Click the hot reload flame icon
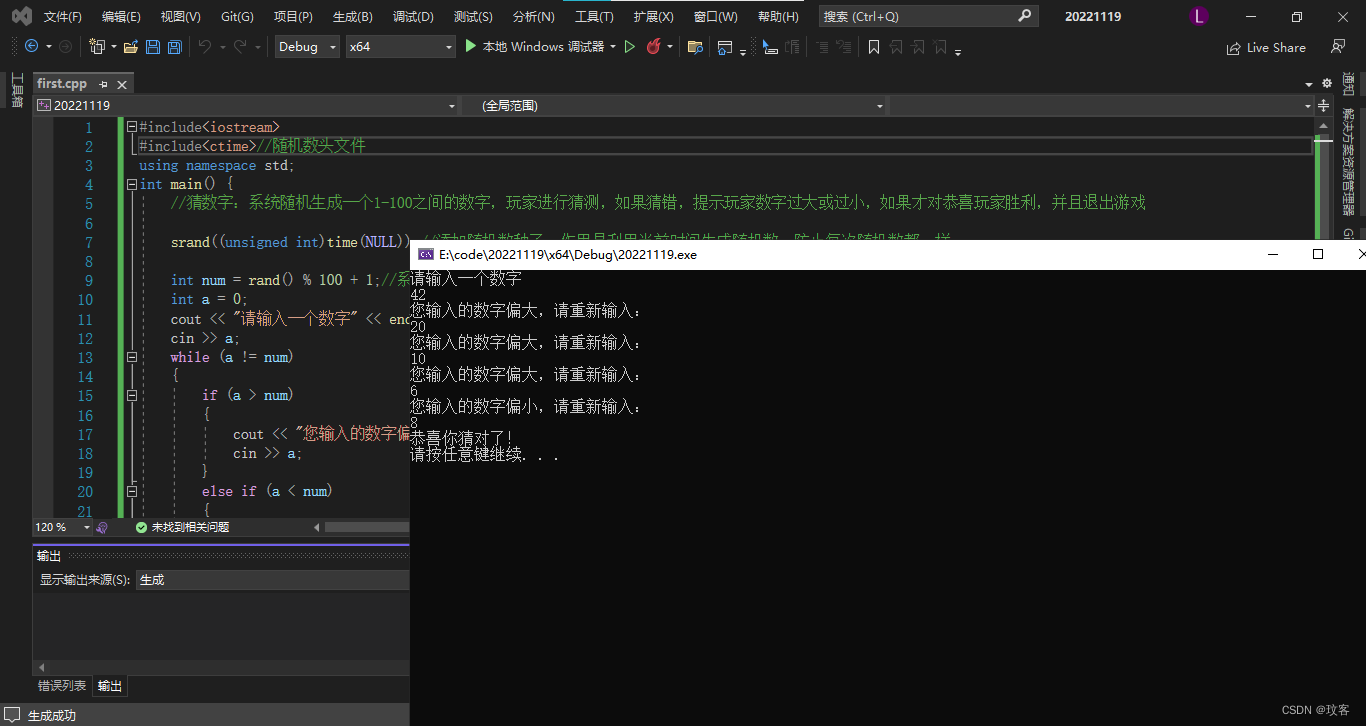 (x=654, y=47)
